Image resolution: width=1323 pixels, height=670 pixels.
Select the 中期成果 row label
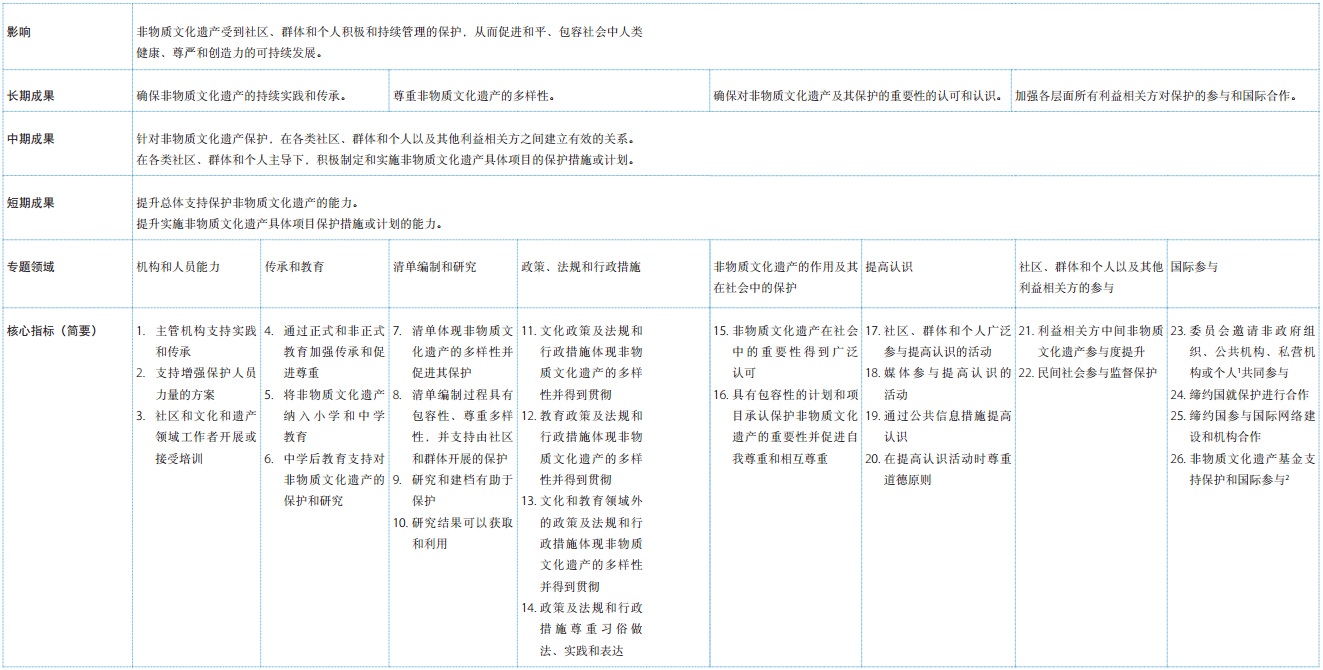(x=31, y=139)
